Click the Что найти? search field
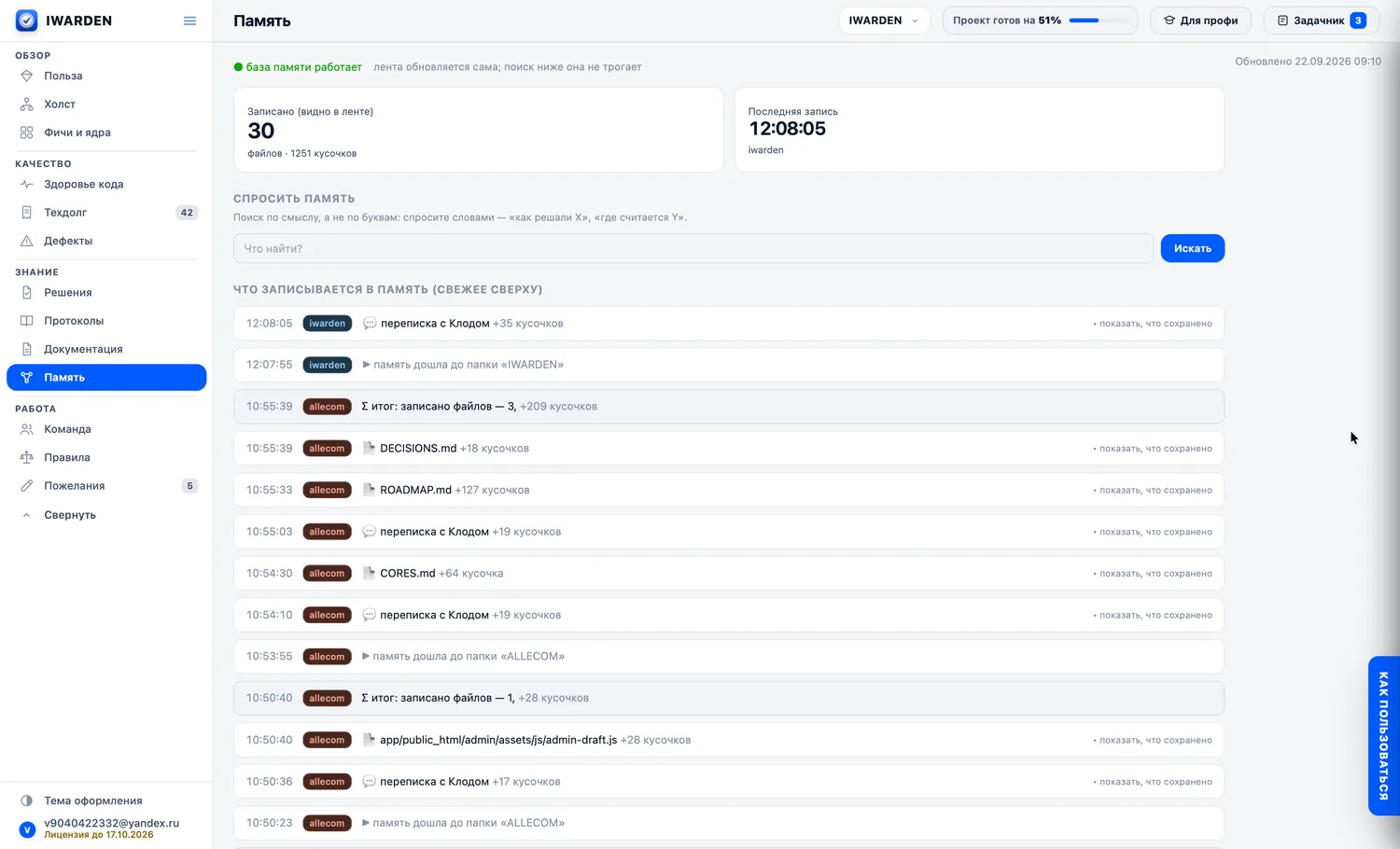Viewport: 1400px width, 849px height. click(x=693, y=248)
